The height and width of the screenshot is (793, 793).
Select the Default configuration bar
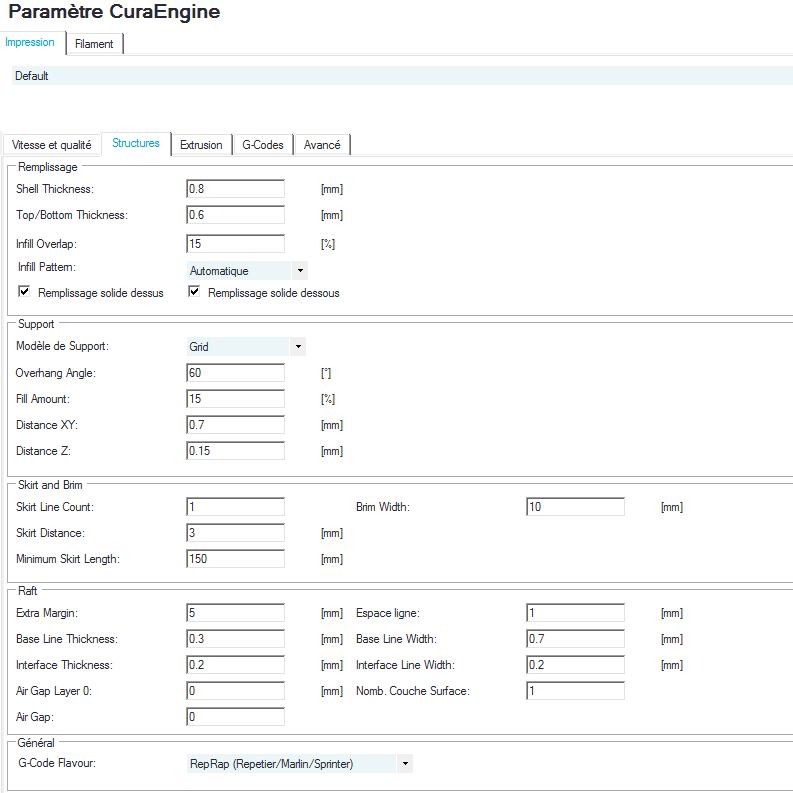click(400, 76)
